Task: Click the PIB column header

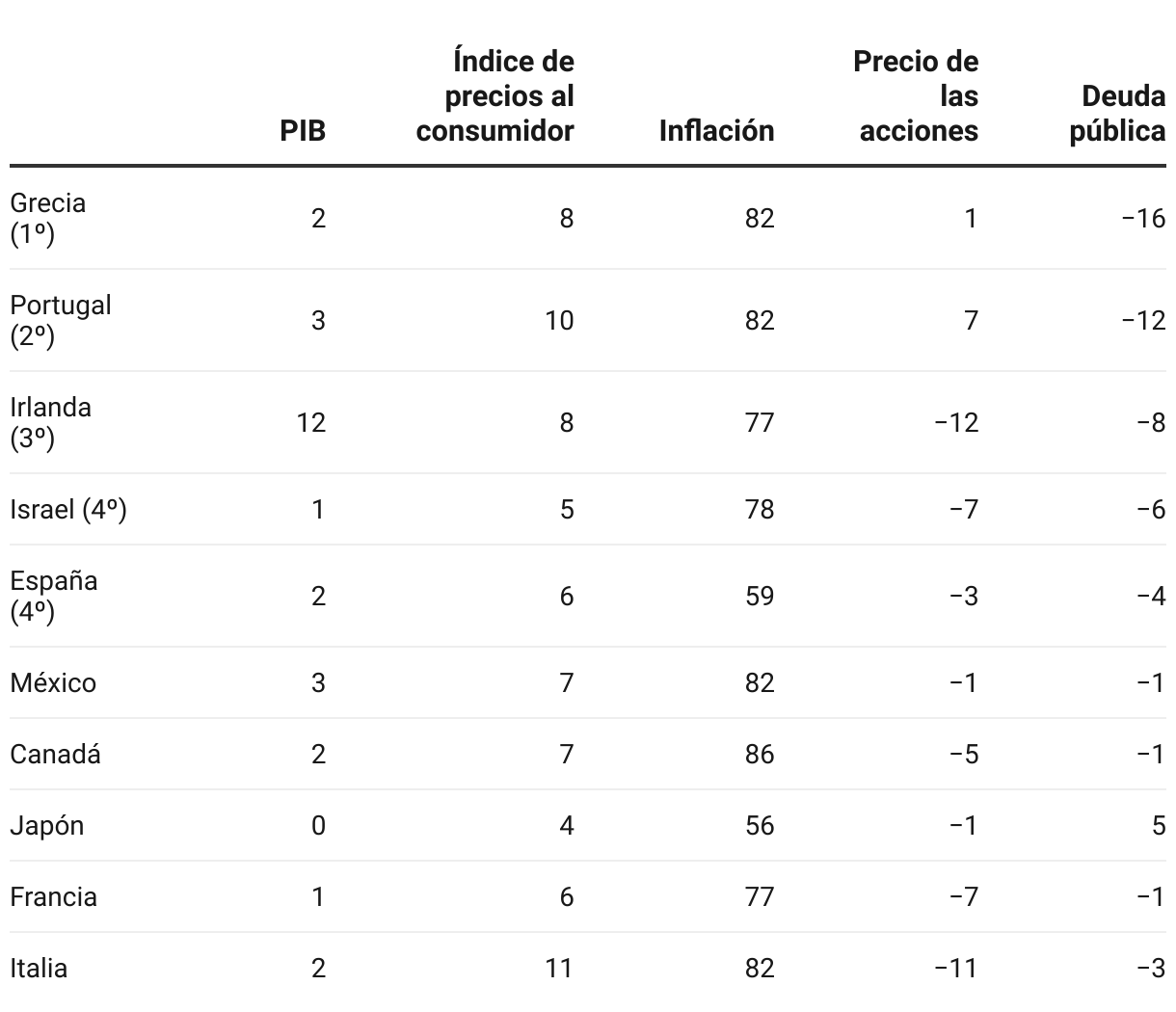Action: 303,130
